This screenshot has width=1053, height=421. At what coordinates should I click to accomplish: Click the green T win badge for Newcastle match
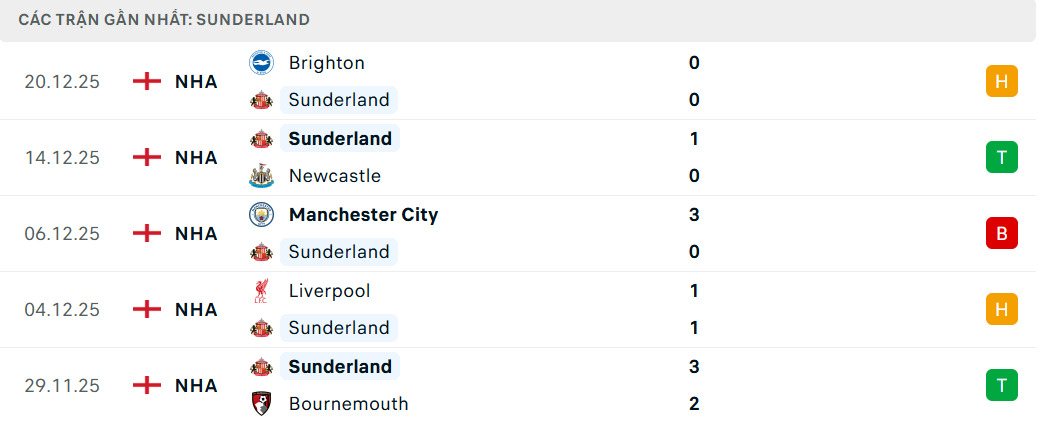(1001, 157)
